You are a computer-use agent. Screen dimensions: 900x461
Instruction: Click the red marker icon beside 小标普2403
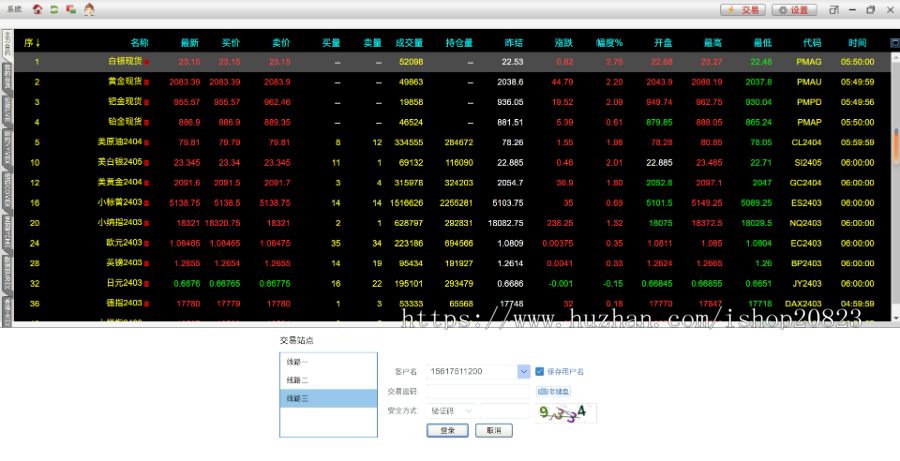146,203
